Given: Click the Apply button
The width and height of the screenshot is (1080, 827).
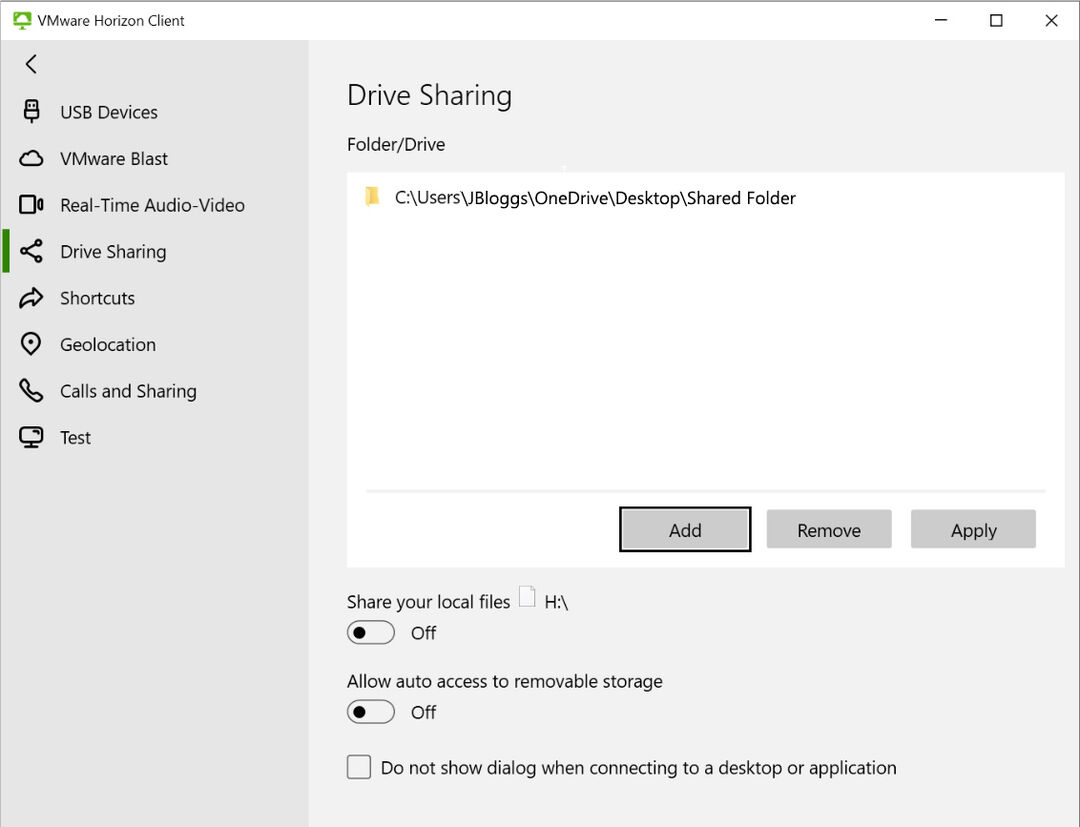Looking at the screenshot, I should pos(973,530).
